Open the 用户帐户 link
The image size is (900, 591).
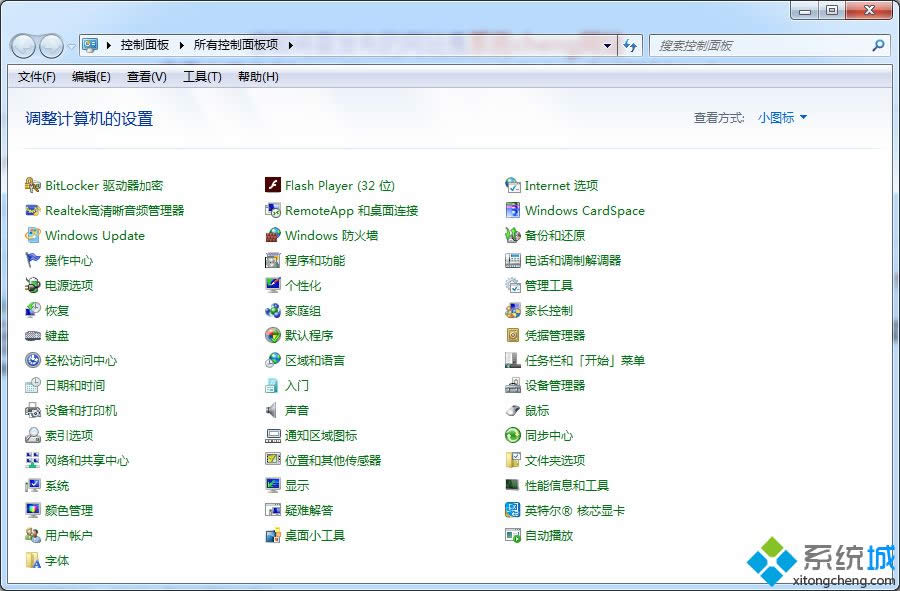[x=69, y=535]
